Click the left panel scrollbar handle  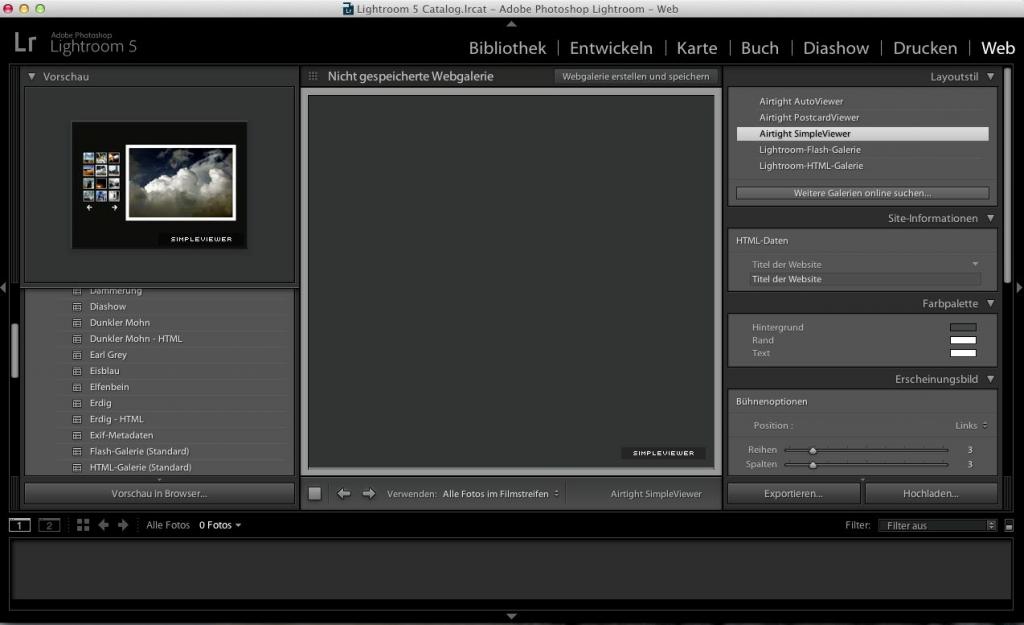click(14, 351)
